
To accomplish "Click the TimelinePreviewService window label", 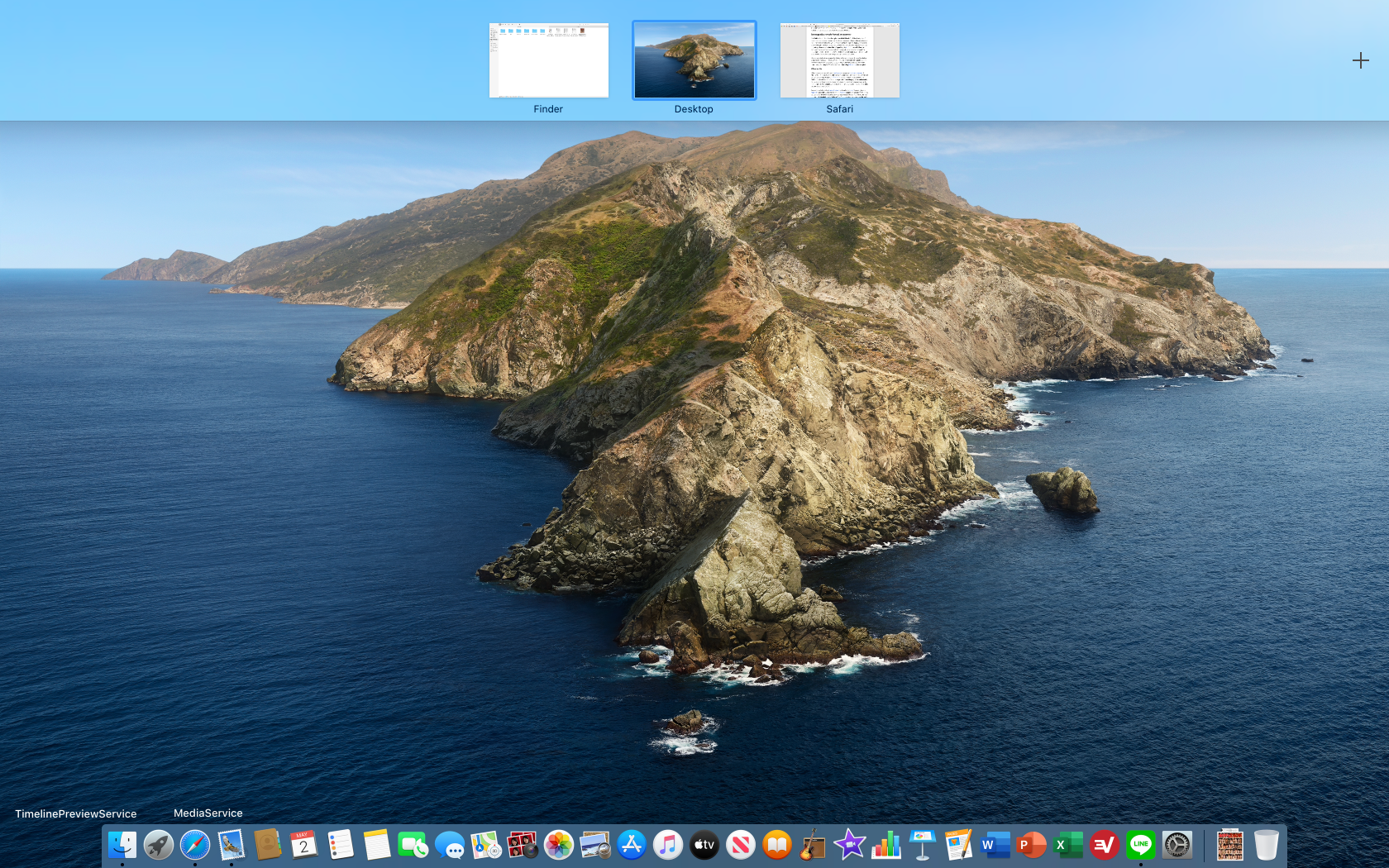I will 76,813.
